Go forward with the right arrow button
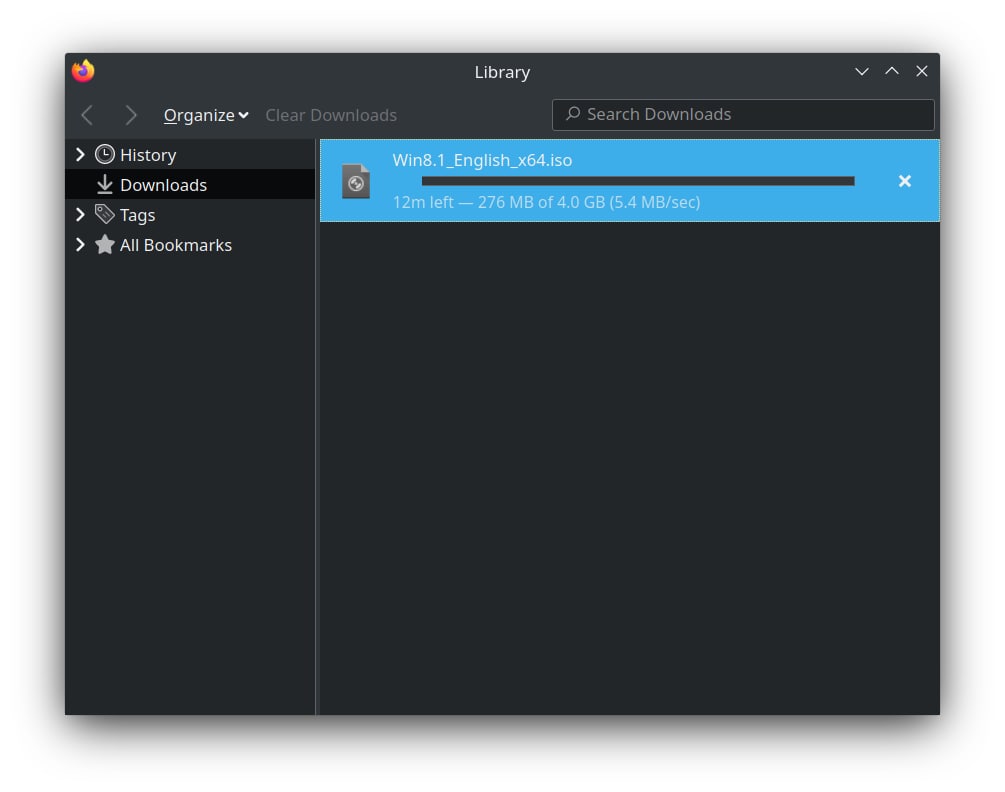Image resolution: width=1005 pixels, height=792 pixels. point(130,115)
